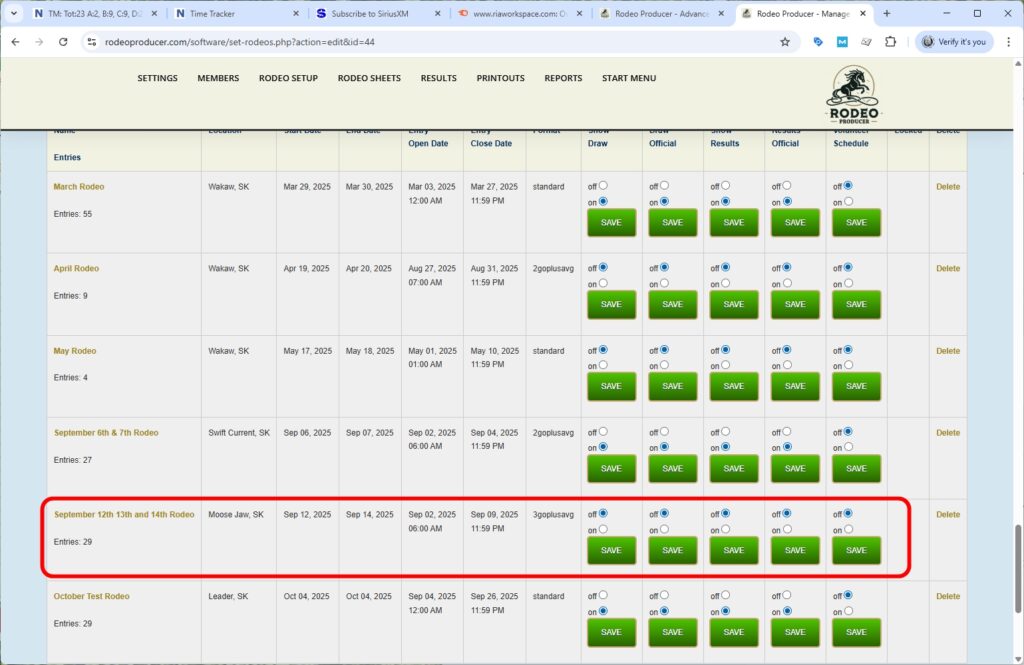Click the blue tag-shaped extension icon
Viewport: 1024px width, 665px height.
click(x=818, y=42)
